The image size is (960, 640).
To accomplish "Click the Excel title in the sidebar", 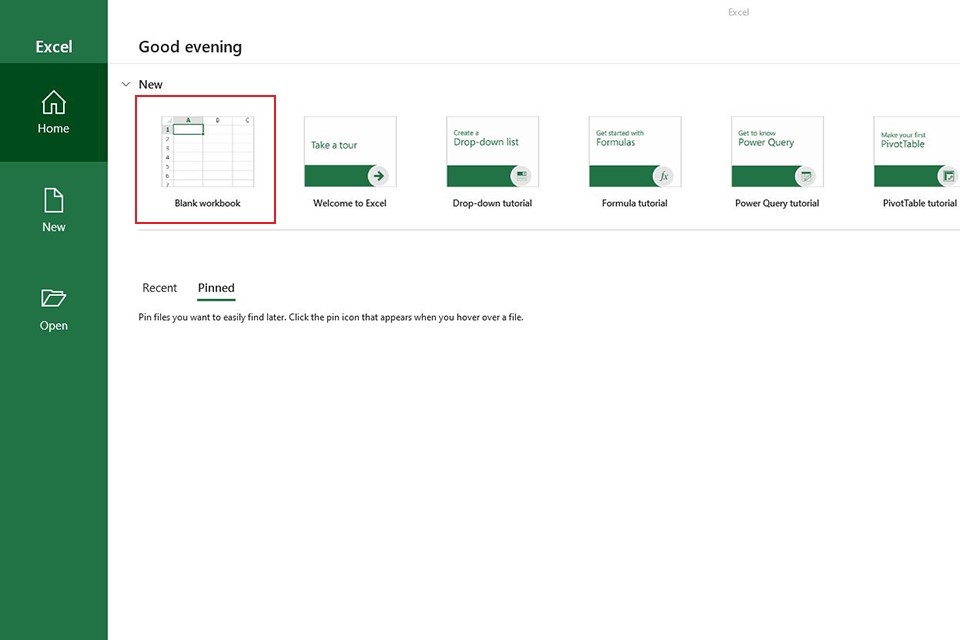I will tap(54, 47).
